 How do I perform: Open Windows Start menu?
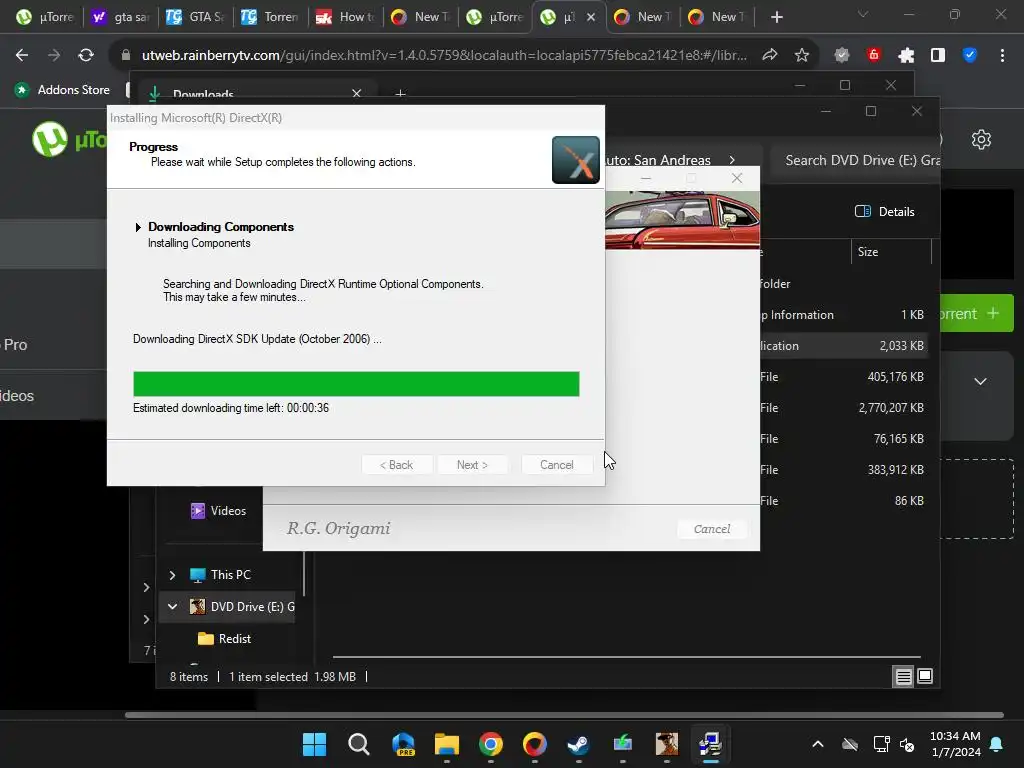(x=315, y=744)
